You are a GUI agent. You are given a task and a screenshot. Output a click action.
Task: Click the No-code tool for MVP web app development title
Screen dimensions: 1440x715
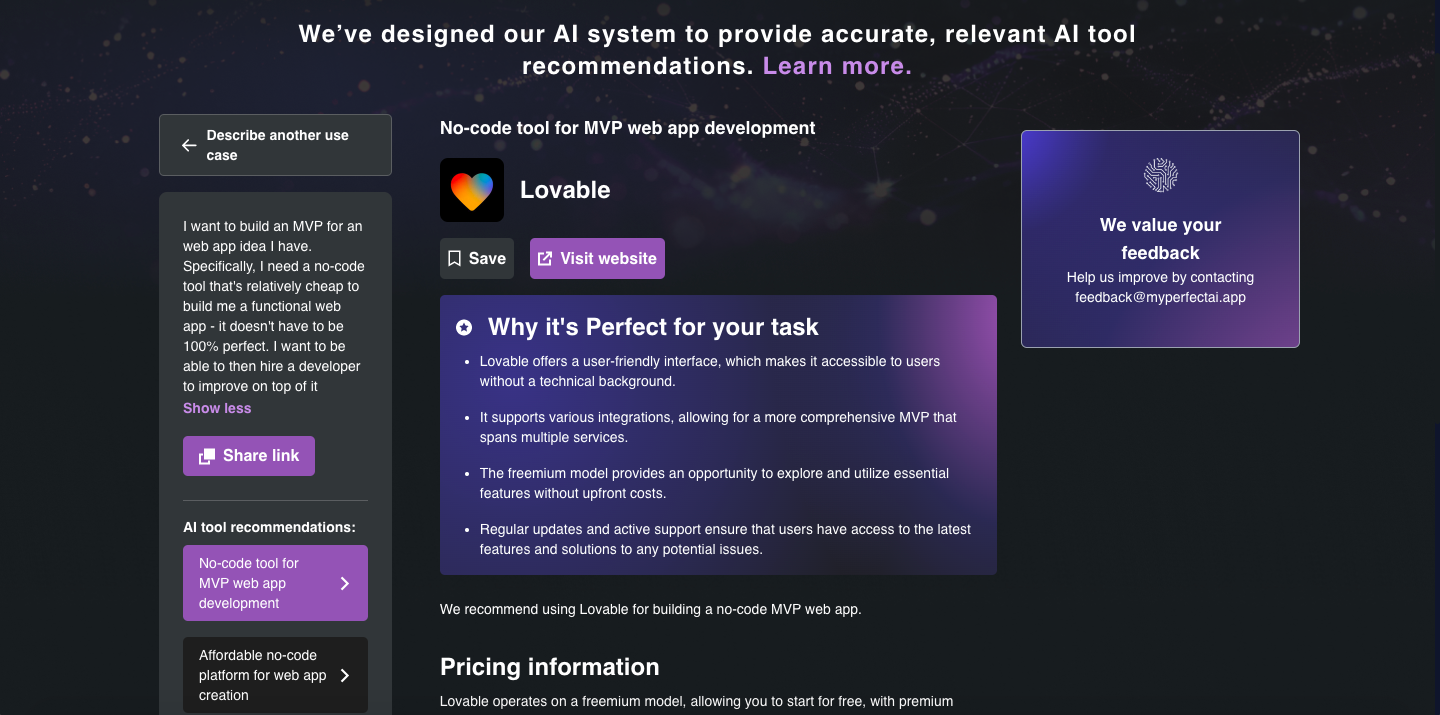[x=627, y=128]
